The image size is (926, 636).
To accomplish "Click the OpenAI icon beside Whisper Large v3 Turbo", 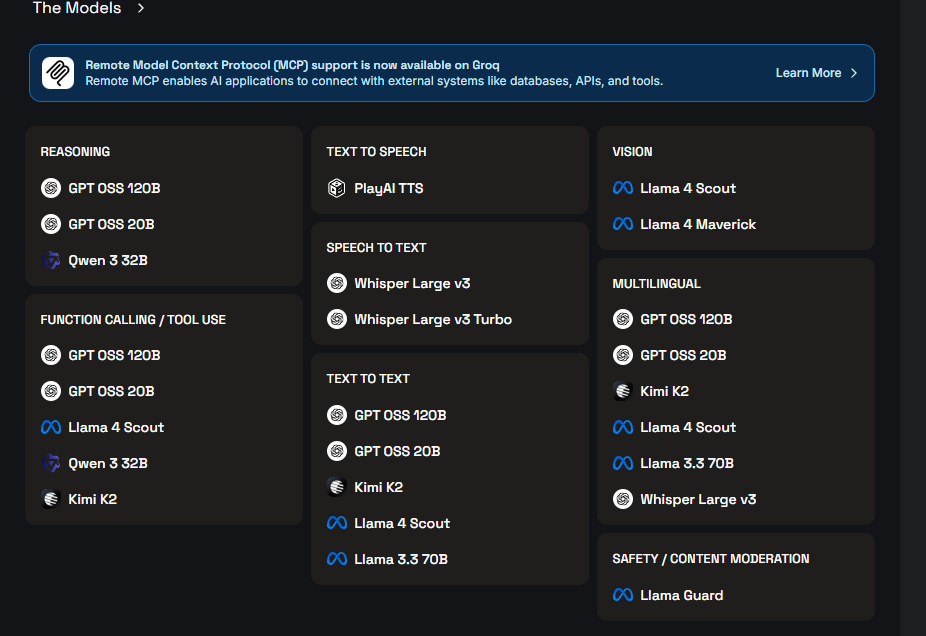I will point(337,319).
